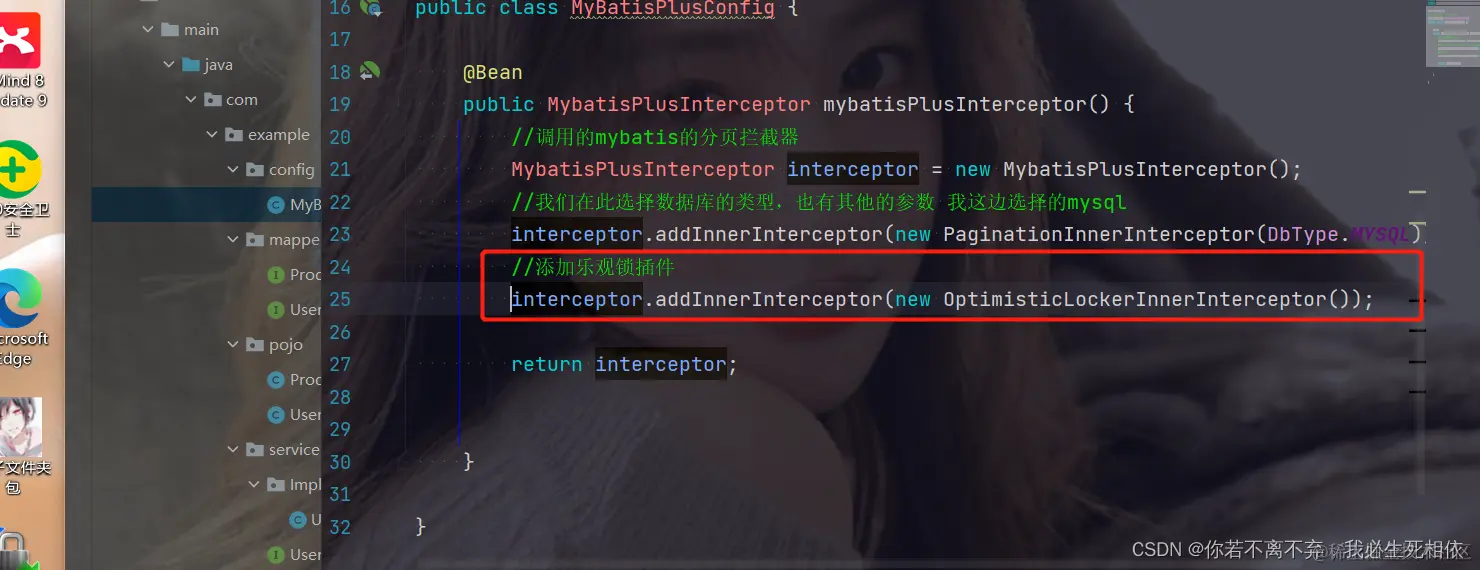The width and height of the screenshot is (1480, 570).
Task: Launch Microsoft Edge from the desktop
Action: coord(20,298)
